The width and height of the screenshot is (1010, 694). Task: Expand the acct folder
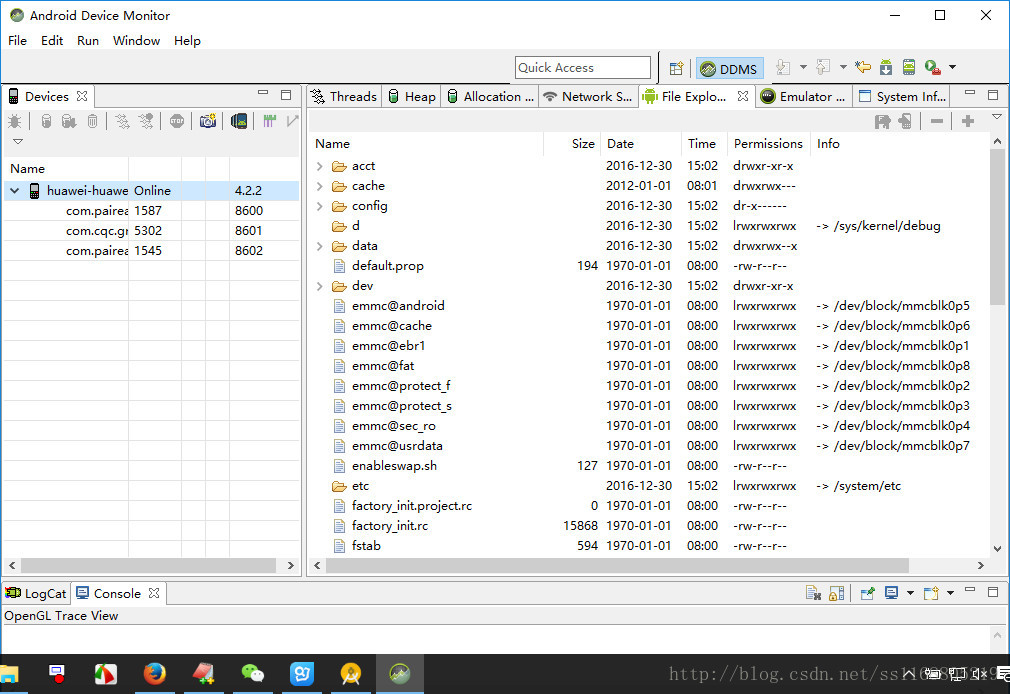point(319,166)
